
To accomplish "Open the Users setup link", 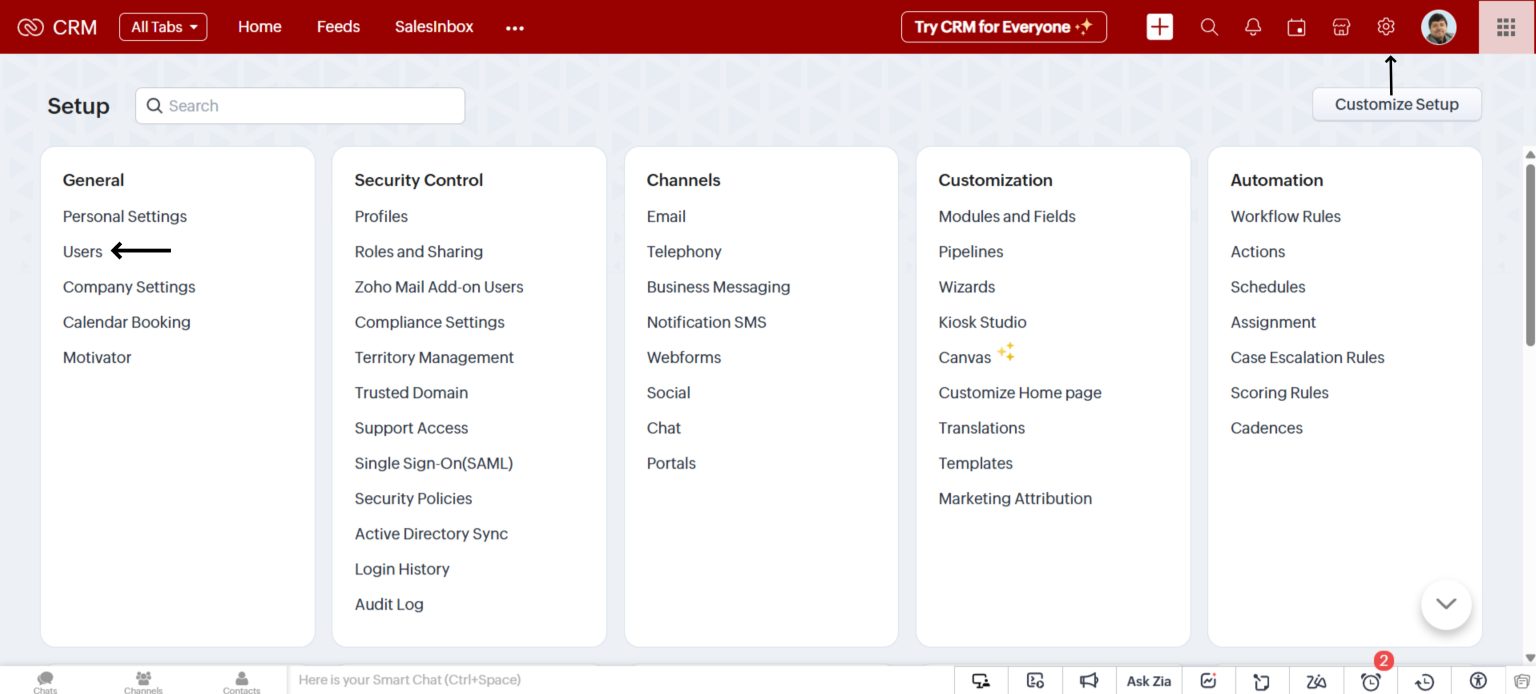I will (x=82, y=251).
